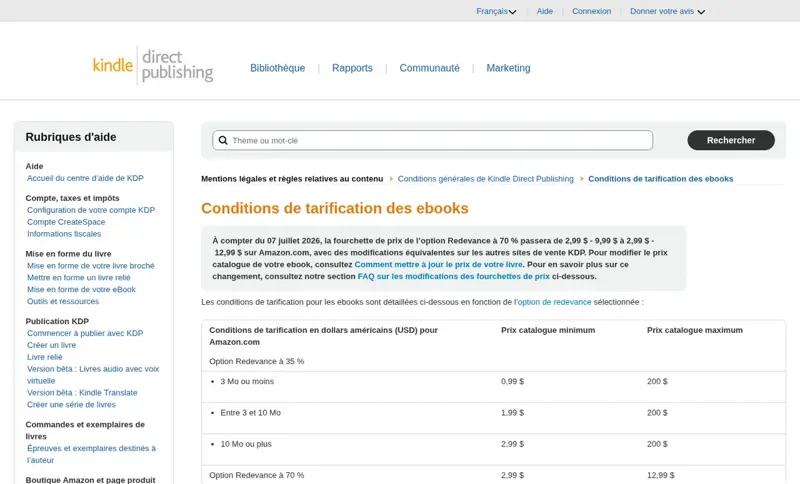This screenshot has width=800, height=484.
Task: Click the Compte, taxes et impôts heading
Action: pyautogui.click(x=72, y=198)
